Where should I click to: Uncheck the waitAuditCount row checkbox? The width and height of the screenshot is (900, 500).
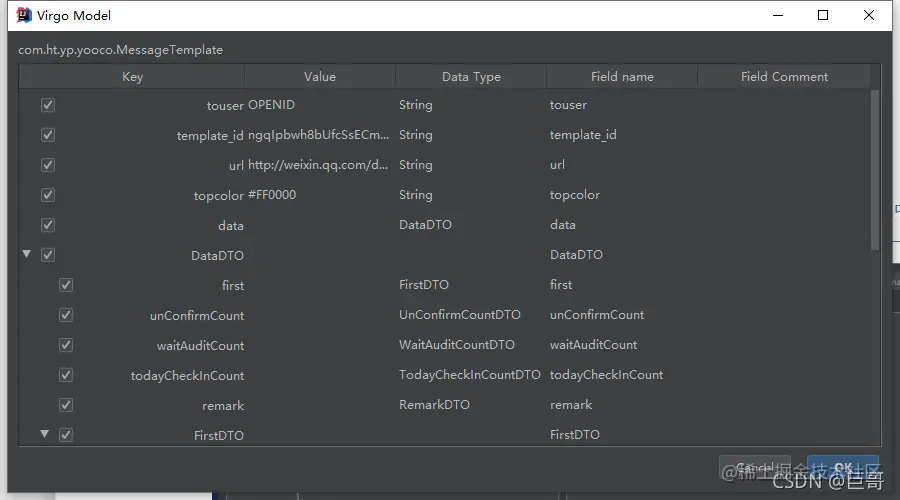click(66, 345)
